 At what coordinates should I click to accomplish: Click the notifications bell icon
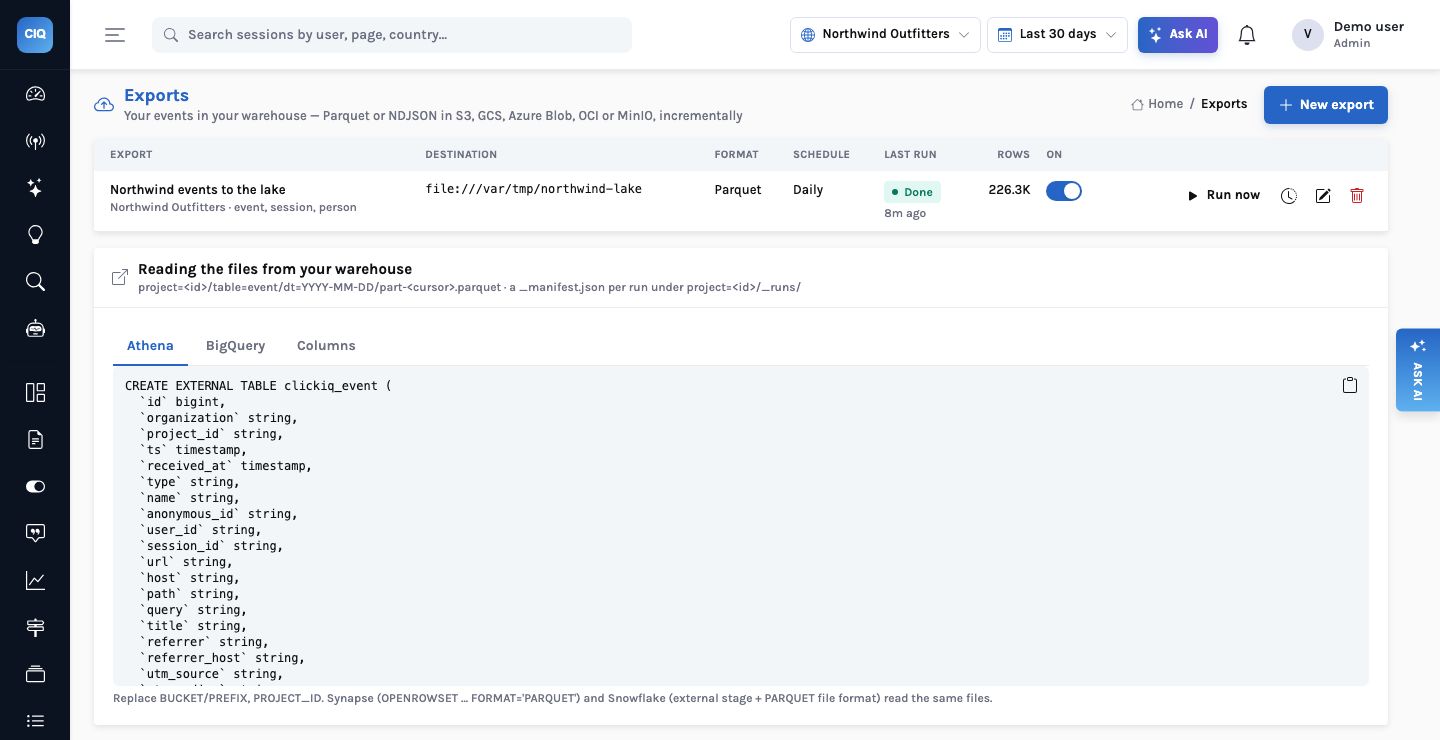(1246, 35)
